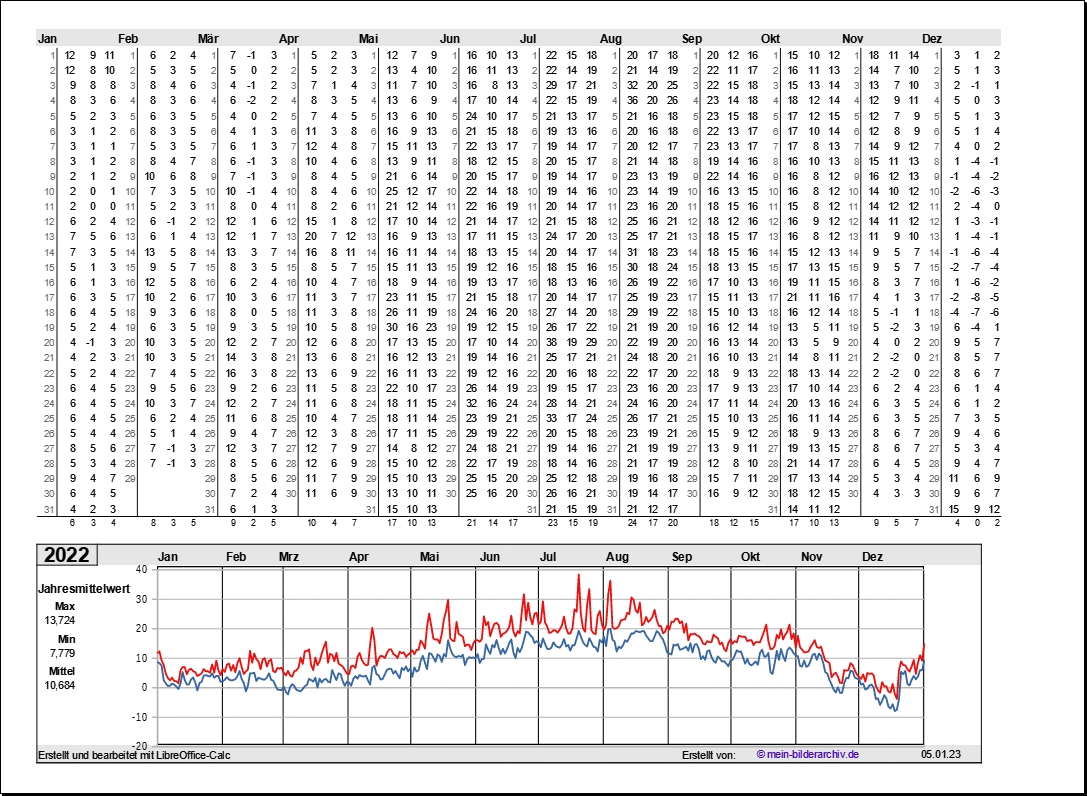
Task: Select the Aug header in the table
Action: click(610, 38)
